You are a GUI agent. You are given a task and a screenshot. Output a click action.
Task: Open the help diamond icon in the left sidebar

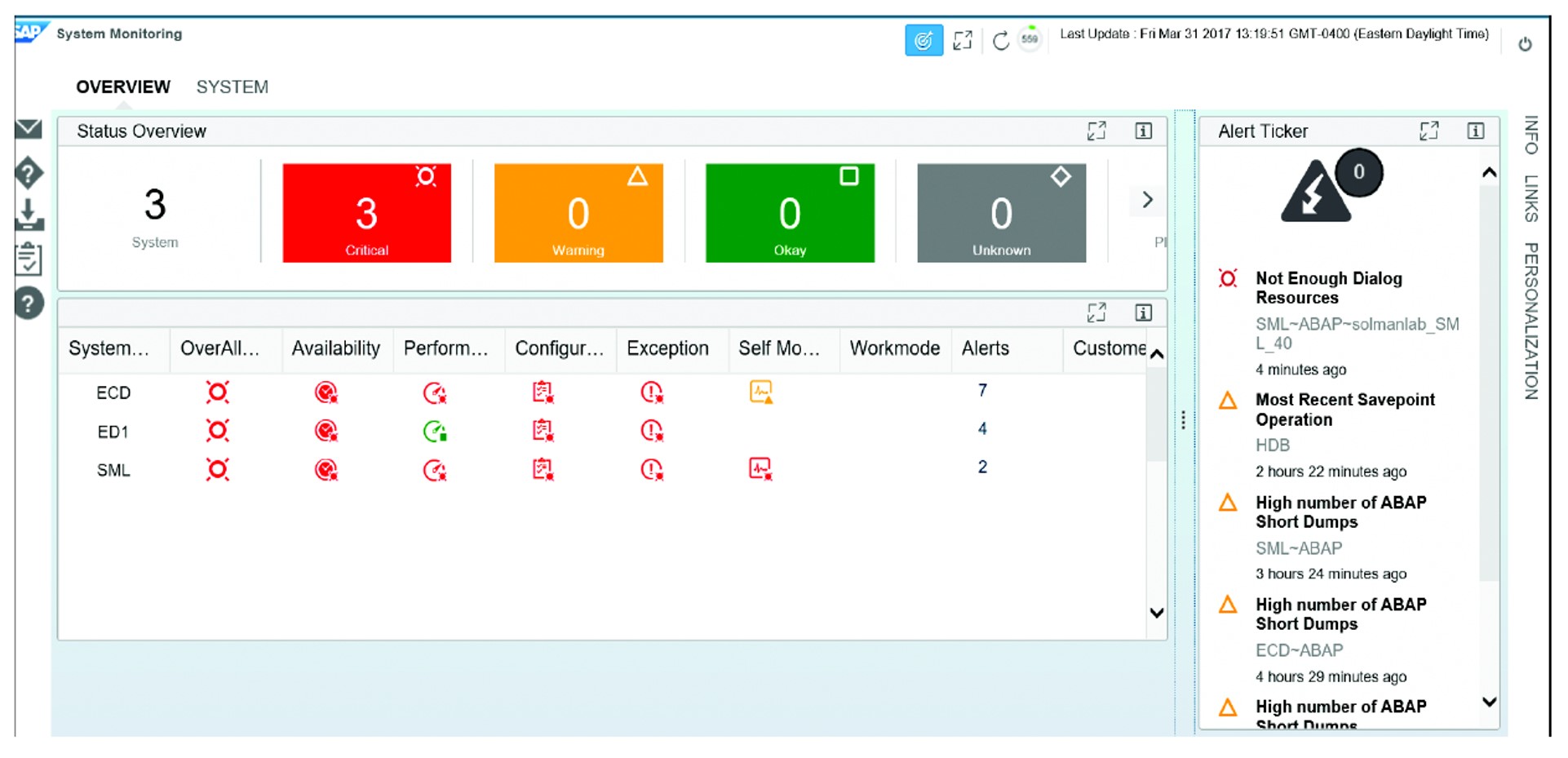(x=28, y=173)
